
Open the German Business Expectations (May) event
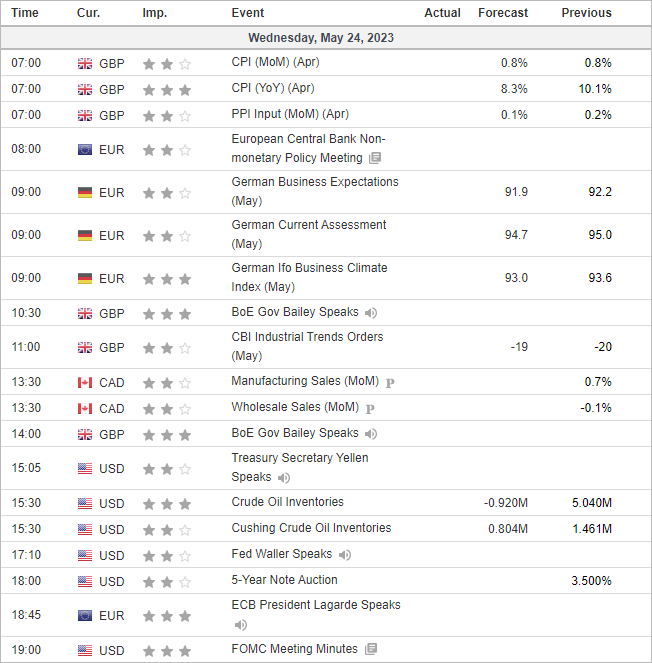click(x=315, y=191)
